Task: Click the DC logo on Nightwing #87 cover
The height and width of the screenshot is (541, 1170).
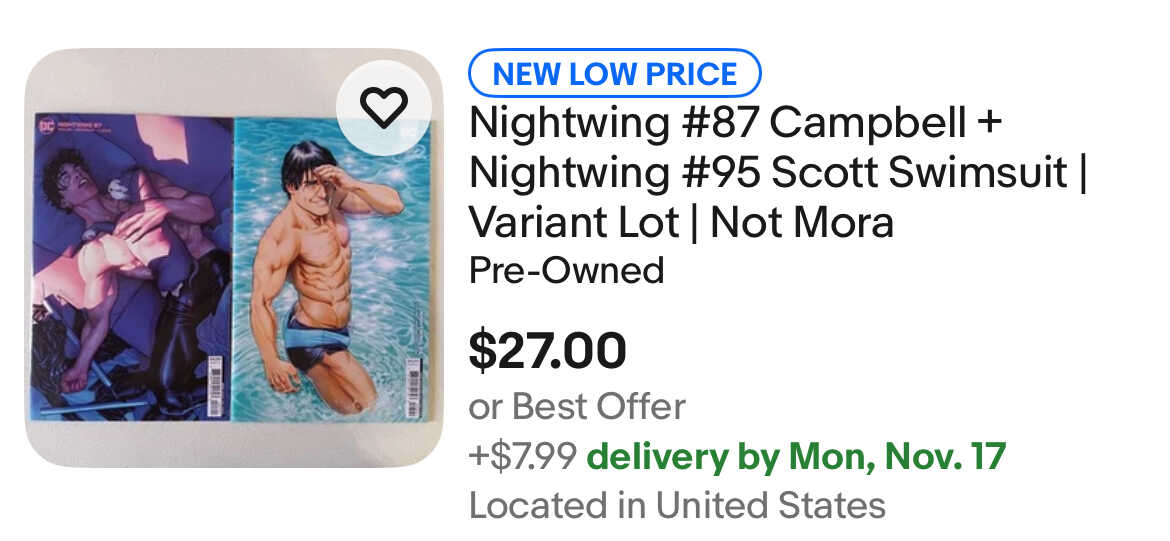Action: click(45, 127)
